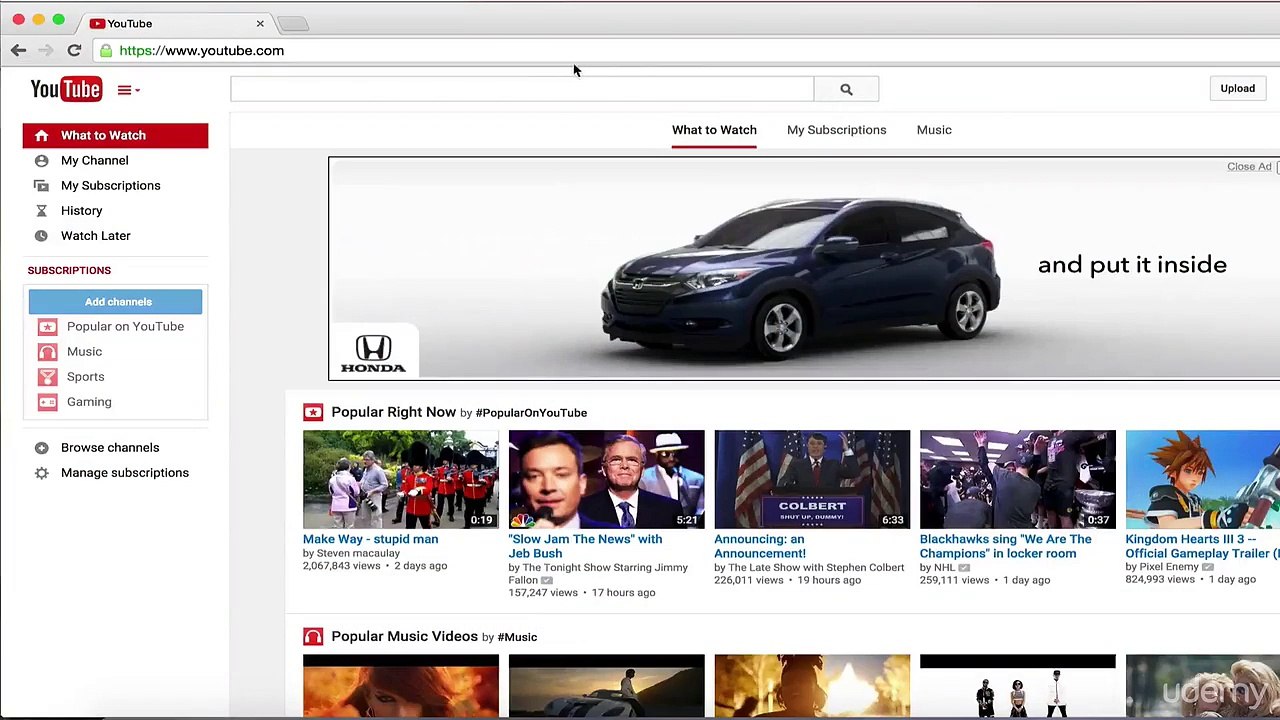
Task: Open the Popular Right Now section heading
Action: tap(393, 412)
